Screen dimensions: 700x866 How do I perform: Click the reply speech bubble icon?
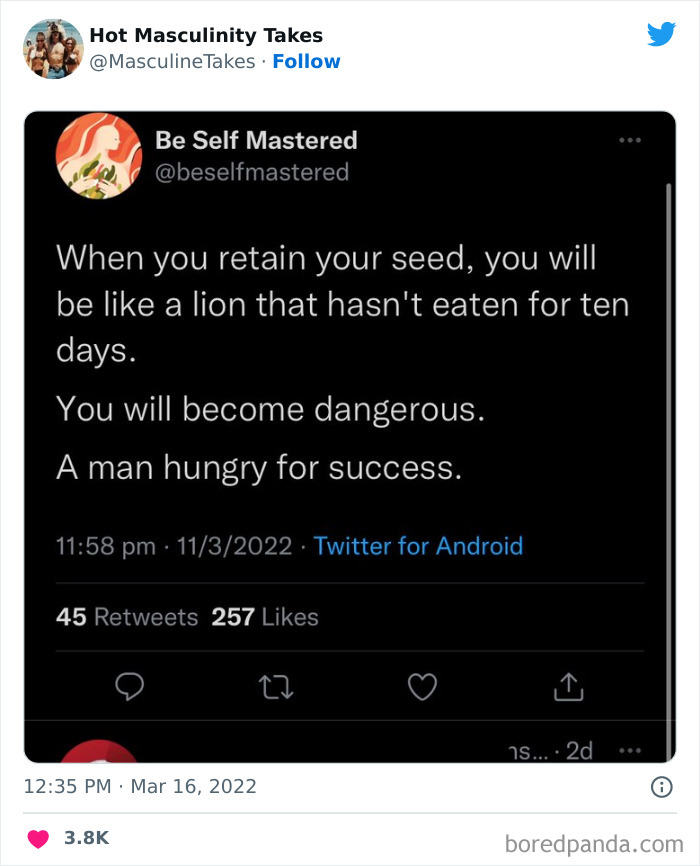[129, 687]
